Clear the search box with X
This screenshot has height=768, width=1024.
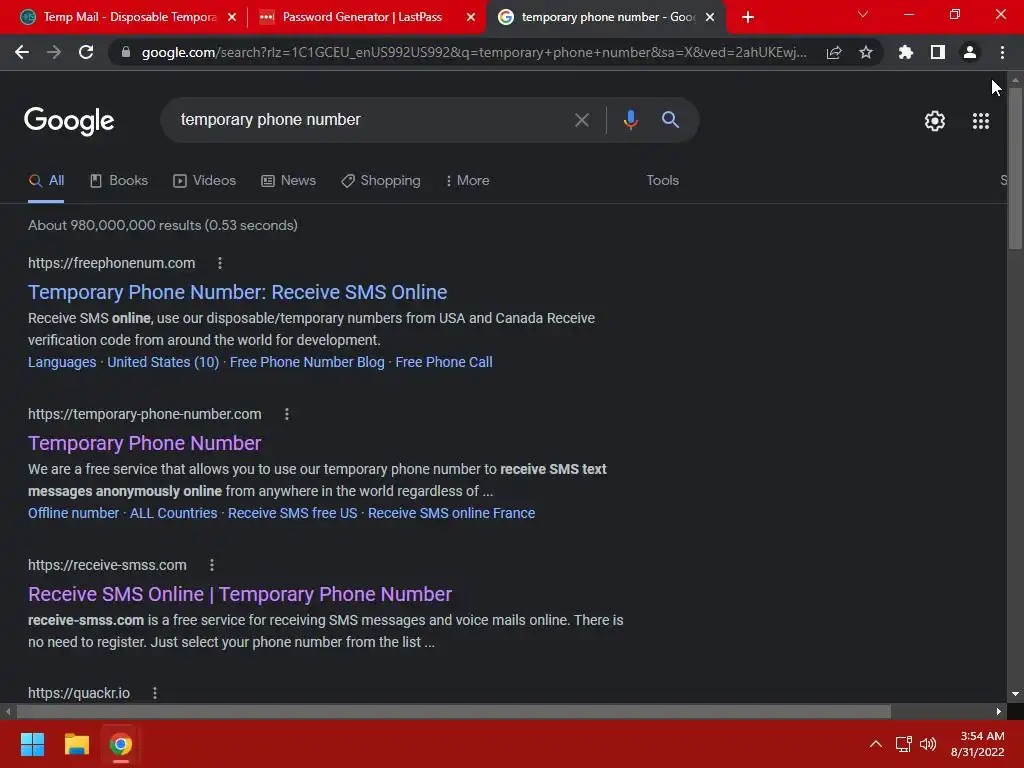pos(582,120)
